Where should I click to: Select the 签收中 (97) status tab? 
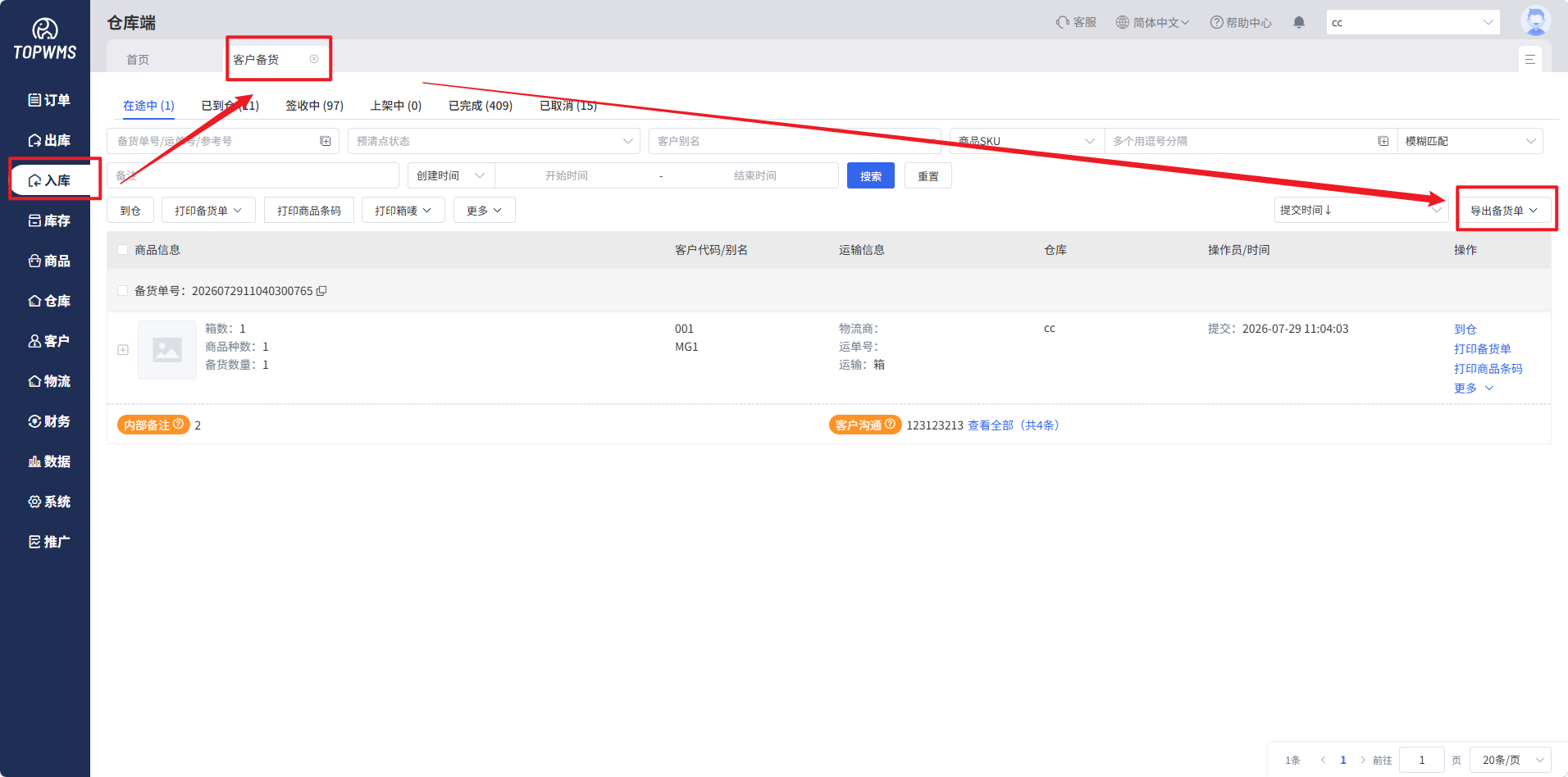click(x=314, y=106)
